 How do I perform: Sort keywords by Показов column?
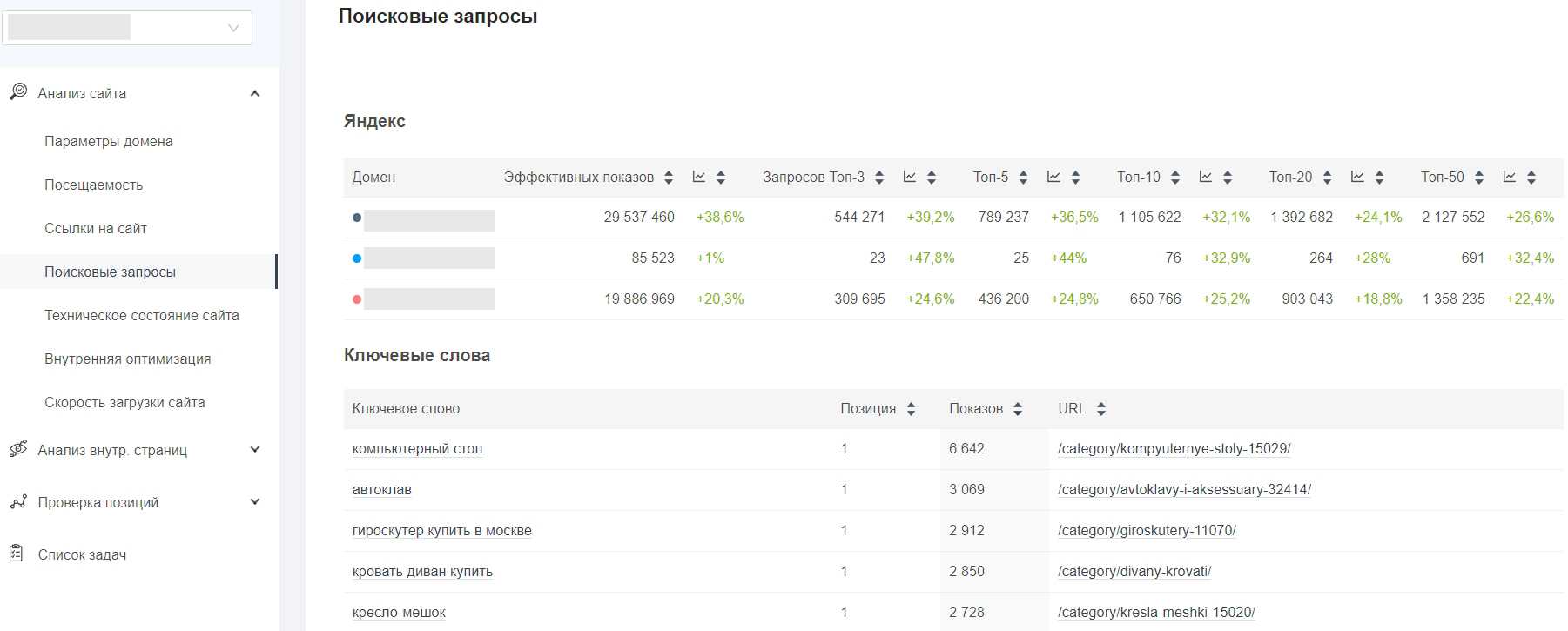pyautogui.click(x=1018, y=409)
